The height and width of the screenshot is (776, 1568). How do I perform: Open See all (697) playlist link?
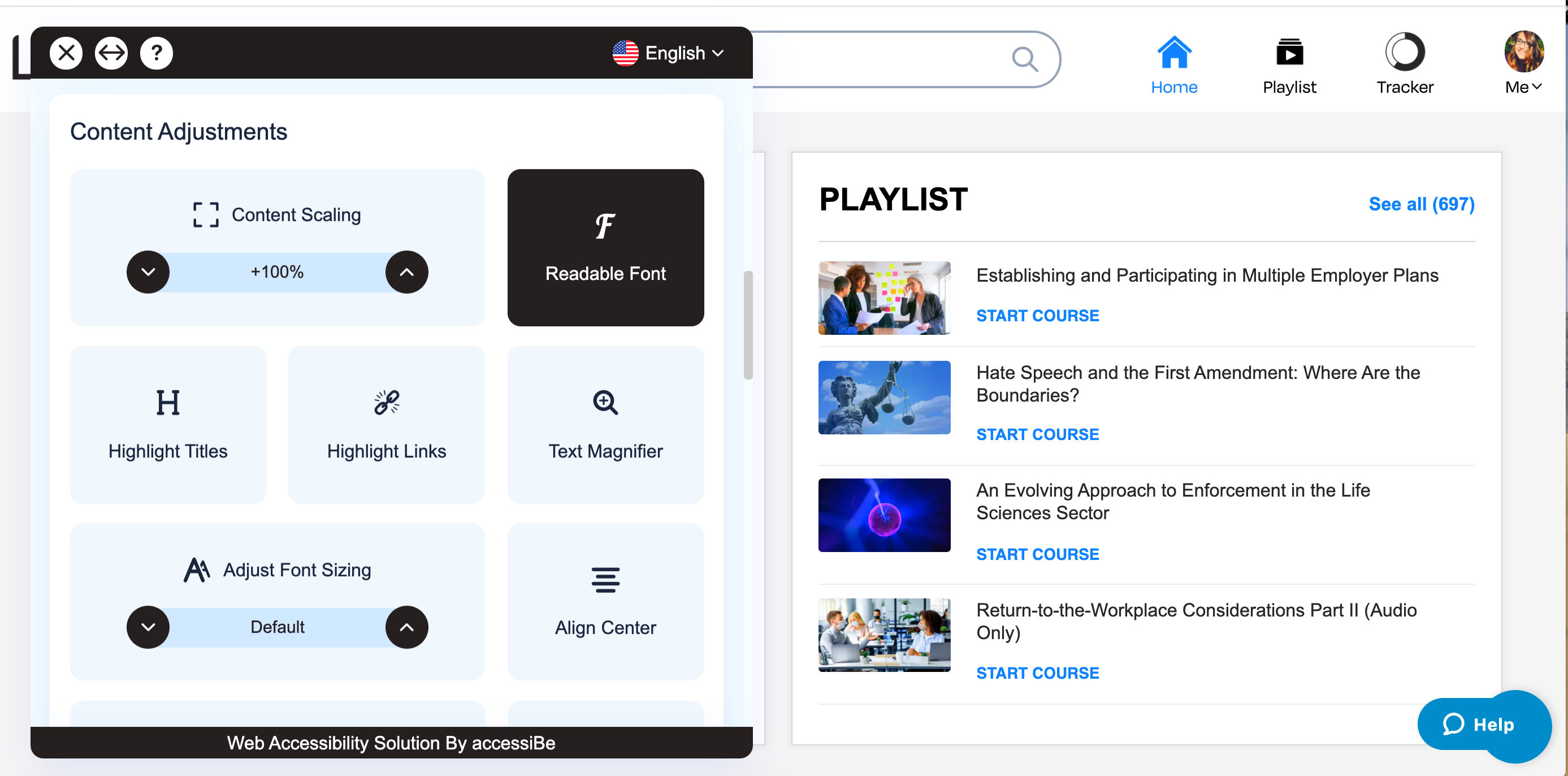point(1421,204)
